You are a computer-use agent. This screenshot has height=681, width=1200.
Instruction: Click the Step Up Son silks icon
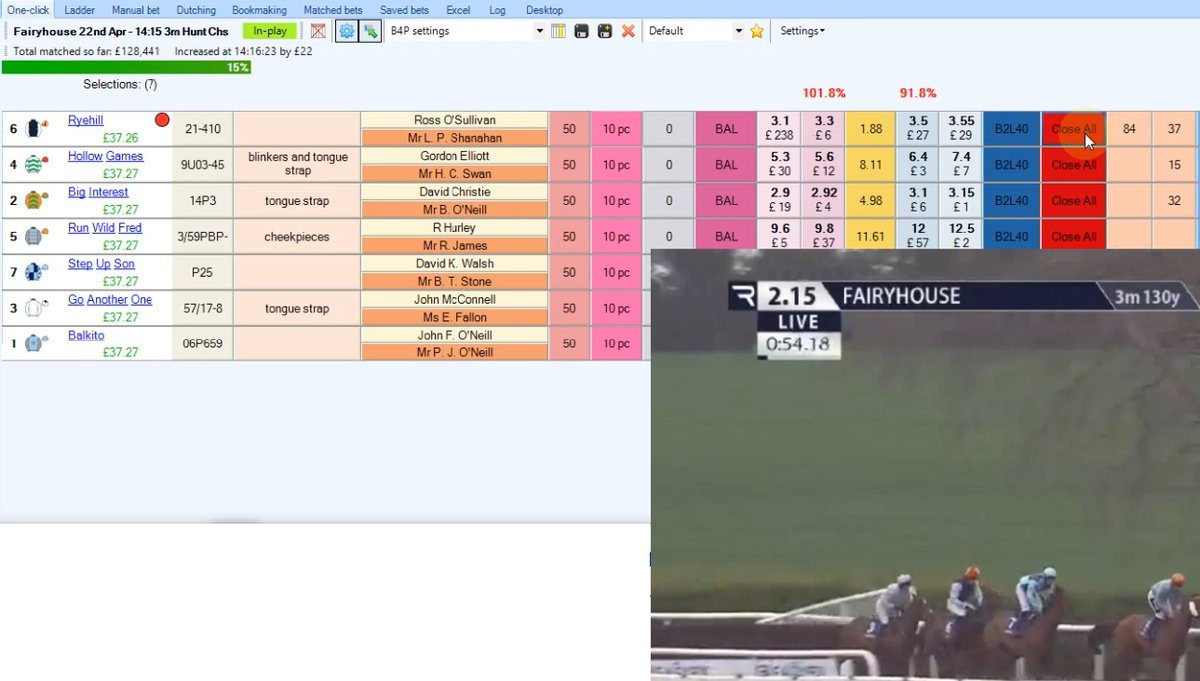37,272
